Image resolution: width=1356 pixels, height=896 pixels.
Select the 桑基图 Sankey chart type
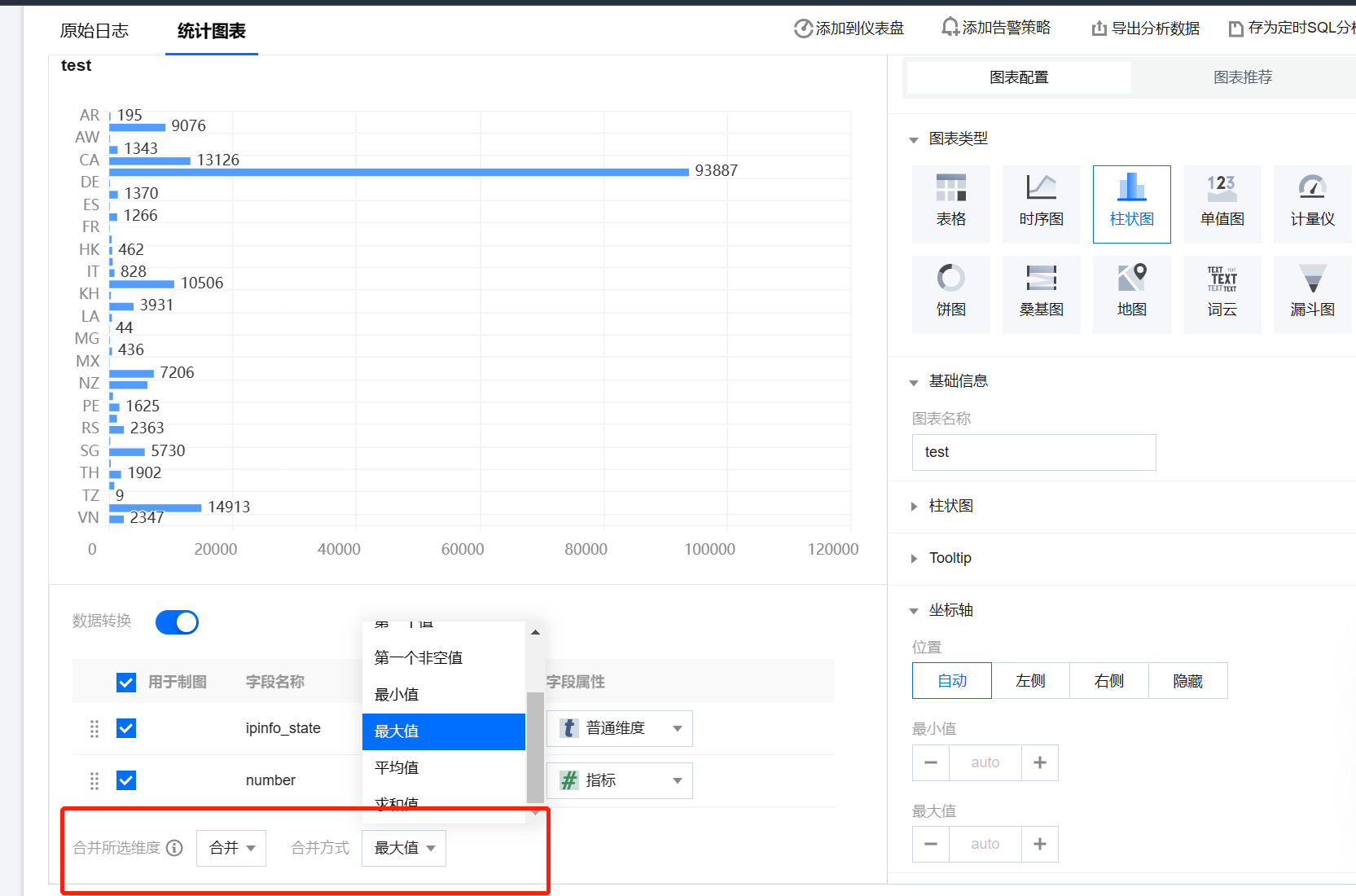[x=1041, y=295]
